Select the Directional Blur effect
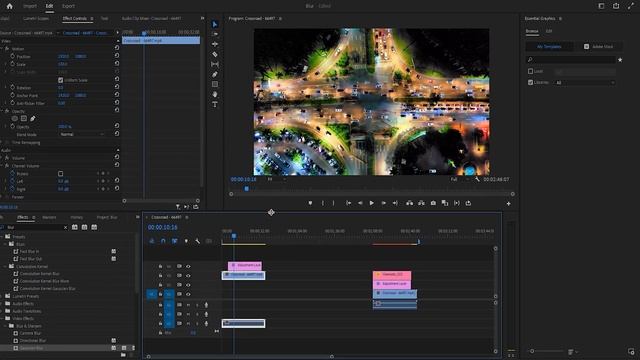The width and height of the screenshot is (640, 360). click(33, 340)
